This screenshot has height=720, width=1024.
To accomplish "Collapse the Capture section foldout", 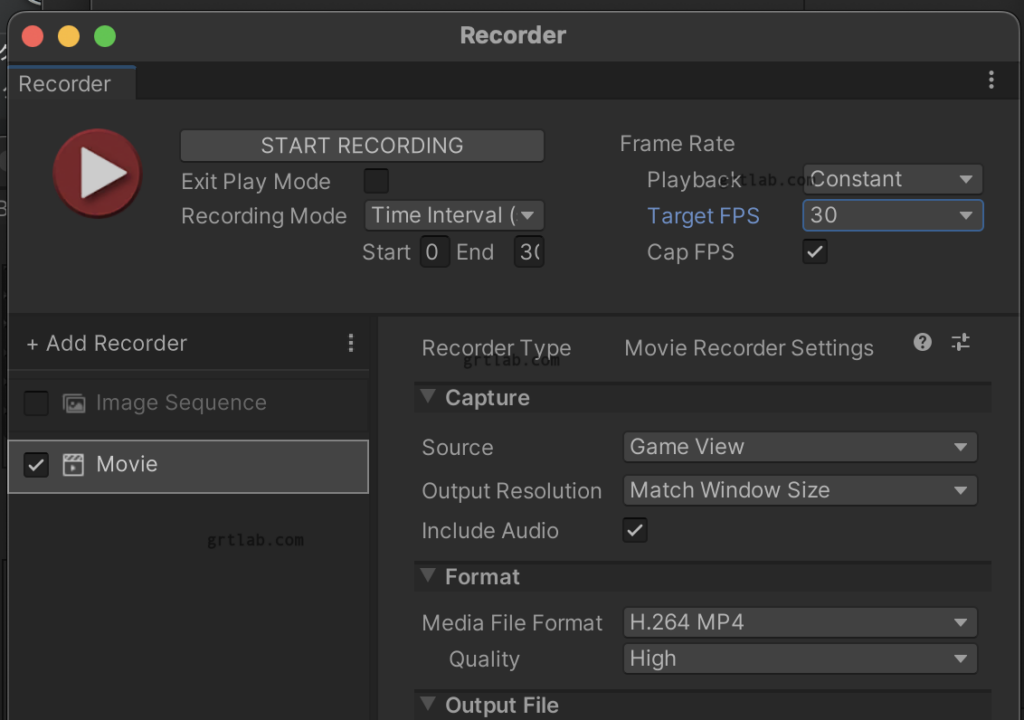I will 428,397.
